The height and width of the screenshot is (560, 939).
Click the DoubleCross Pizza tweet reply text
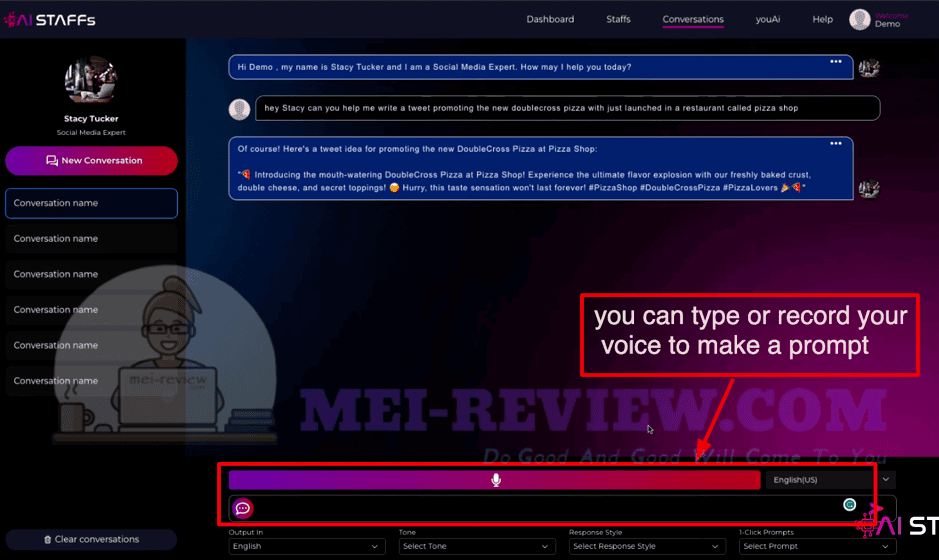pos(540,168)
